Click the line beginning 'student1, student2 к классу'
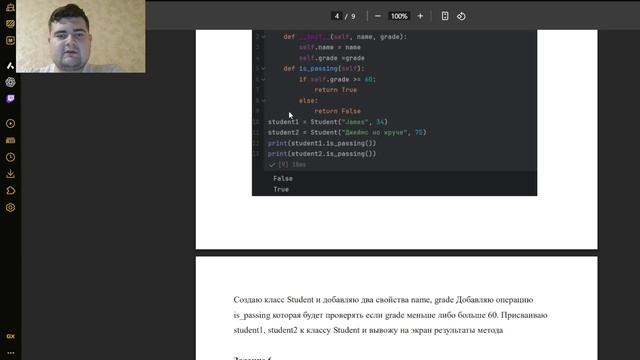Screen dimensions: 640x360 point(368,330)
